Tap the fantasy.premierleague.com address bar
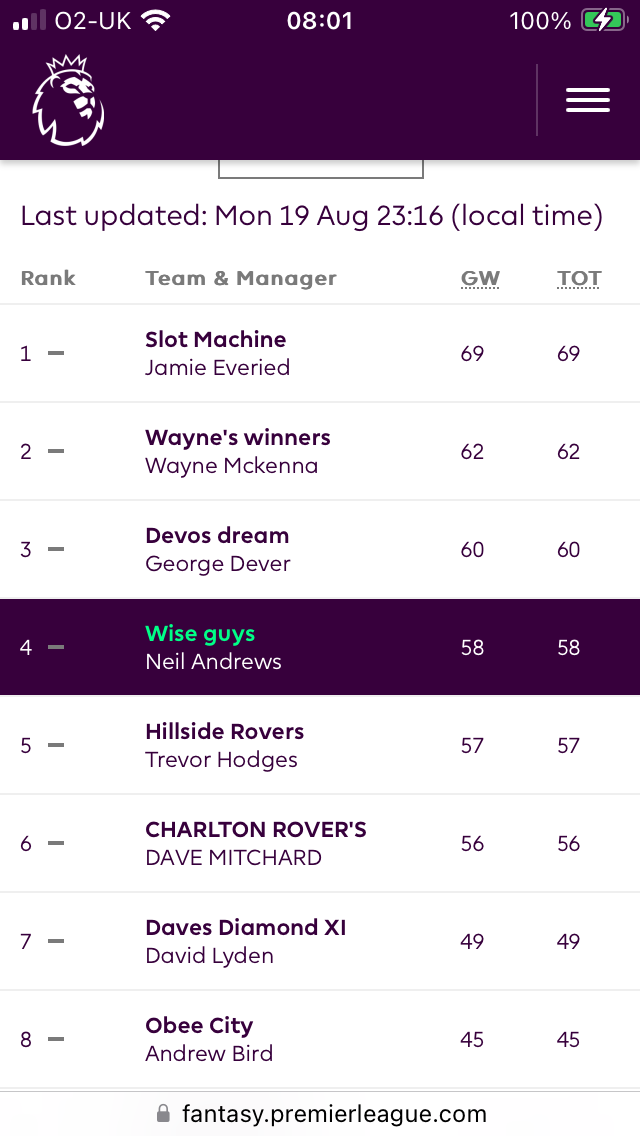The width and height of the screenshot is (640, 1136). pos(320,1114)
